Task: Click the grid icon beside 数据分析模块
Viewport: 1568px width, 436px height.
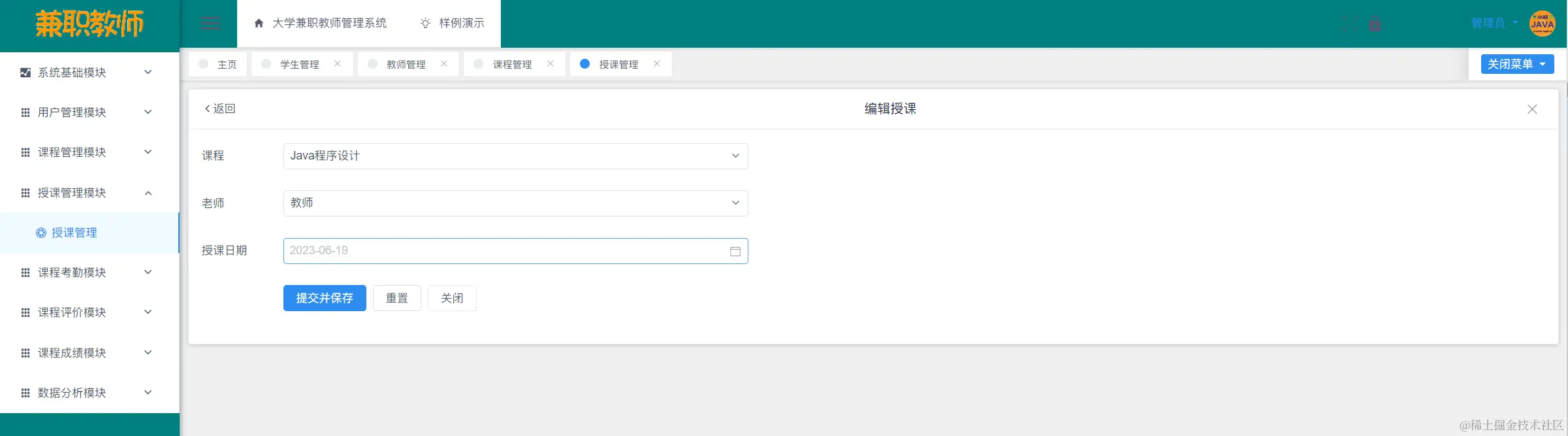Action: point(25,393)
